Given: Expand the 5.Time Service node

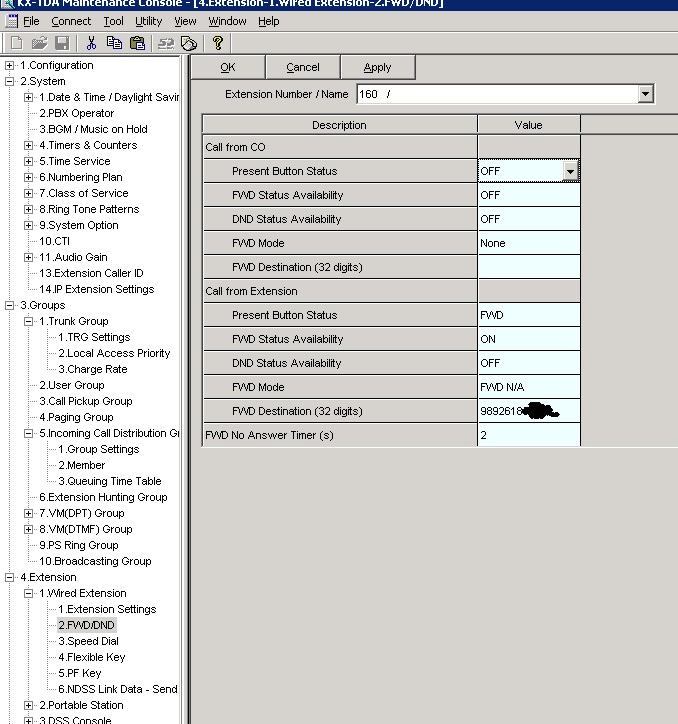Looking at the screenshot, I should coord(29,162).
